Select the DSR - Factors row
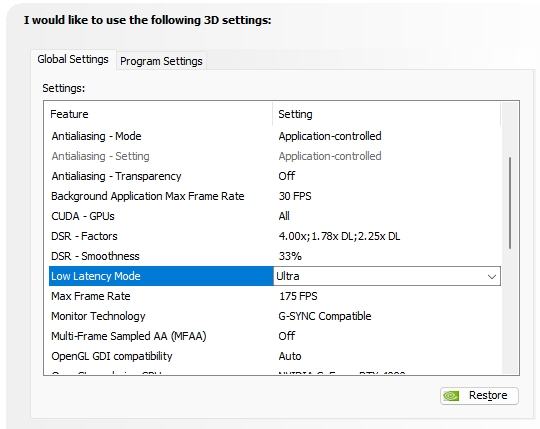540x429 pixels. coord(274,236)
